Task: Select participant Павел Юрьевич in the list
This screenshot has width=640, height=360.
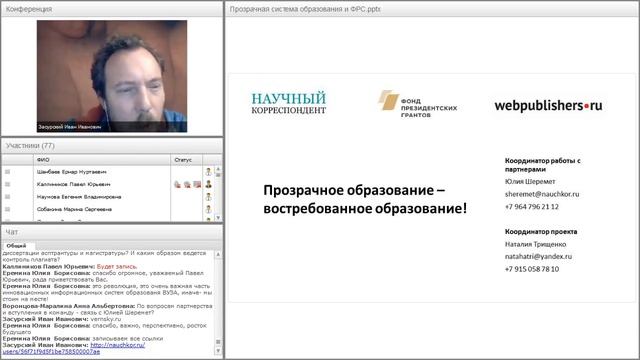Action: coord(73,184)
